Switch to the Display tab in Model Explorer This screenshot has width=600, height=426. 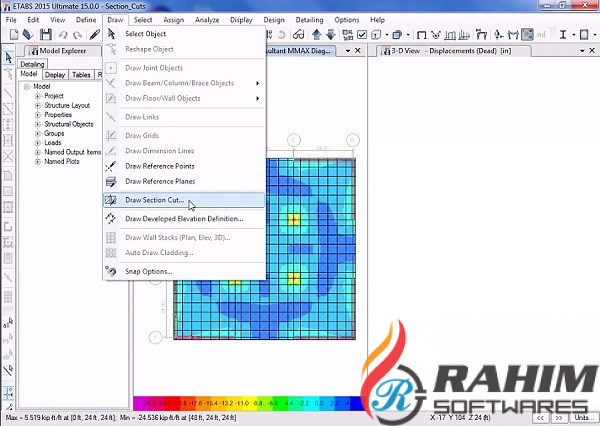pos(55,75)
